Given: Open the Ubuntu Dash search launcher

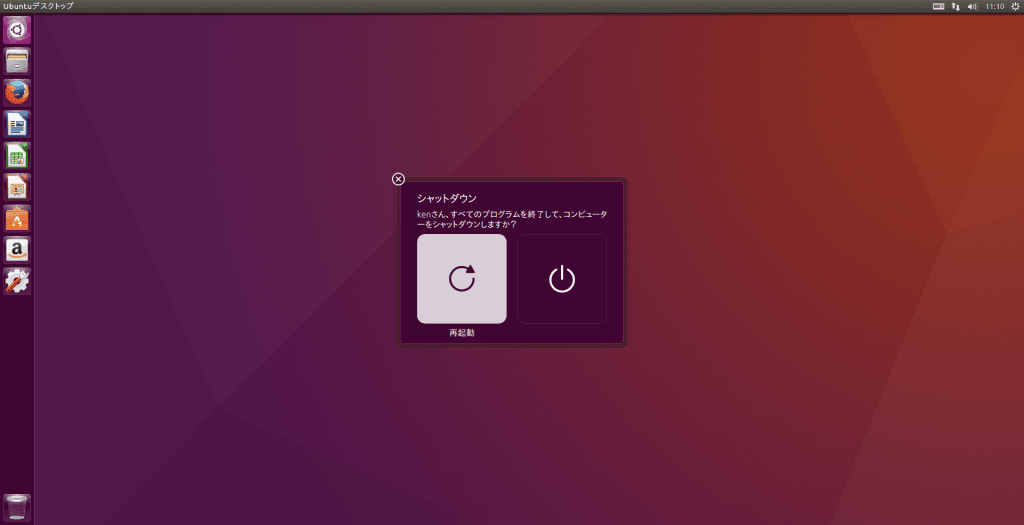Looking at the screenshot, I should 17,30.
